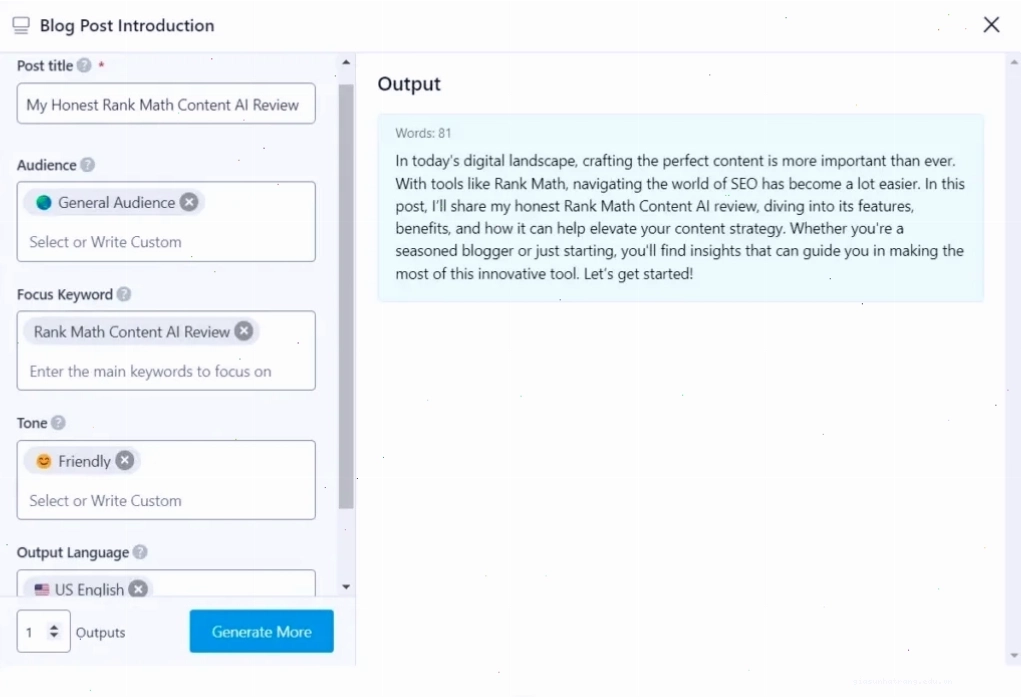Viewport: 1021px width, 698px height.
Task: Click the 'Blog Post Introduction' title text
Action: (x=127, y=25)
